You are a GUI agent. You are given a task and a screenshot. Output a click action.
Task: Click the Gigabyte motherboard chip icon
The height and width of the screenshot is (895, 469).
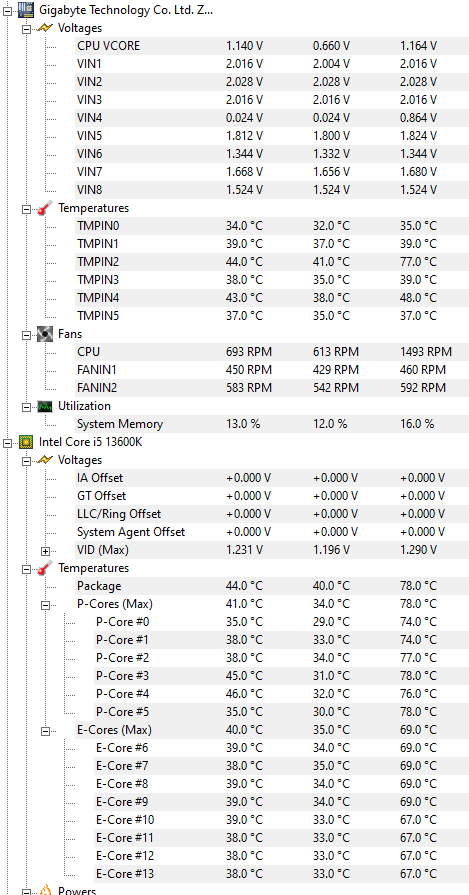coord(26,9)
